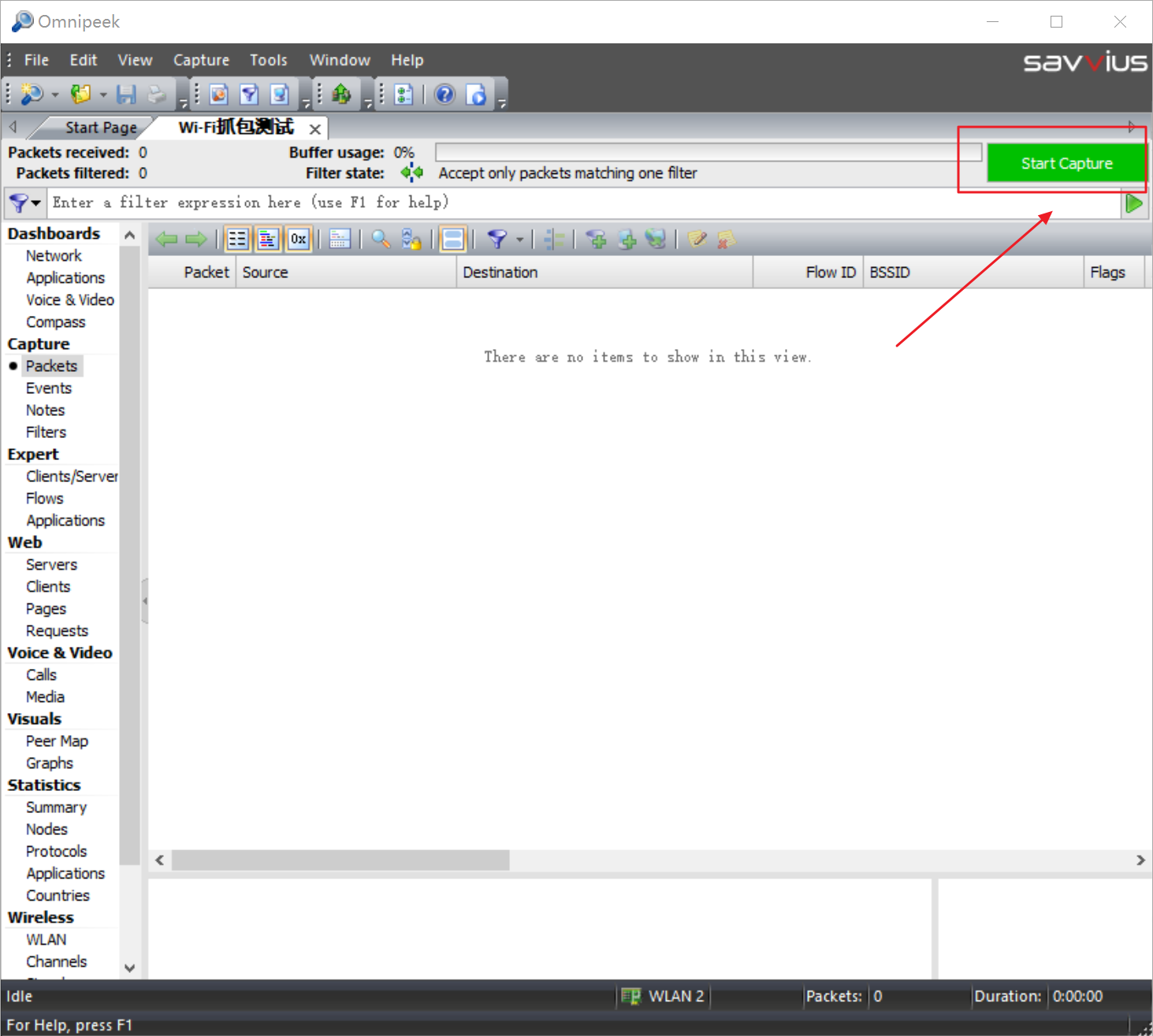
Task: Click the find magnifying glass icon
Action: pos(381,240)
